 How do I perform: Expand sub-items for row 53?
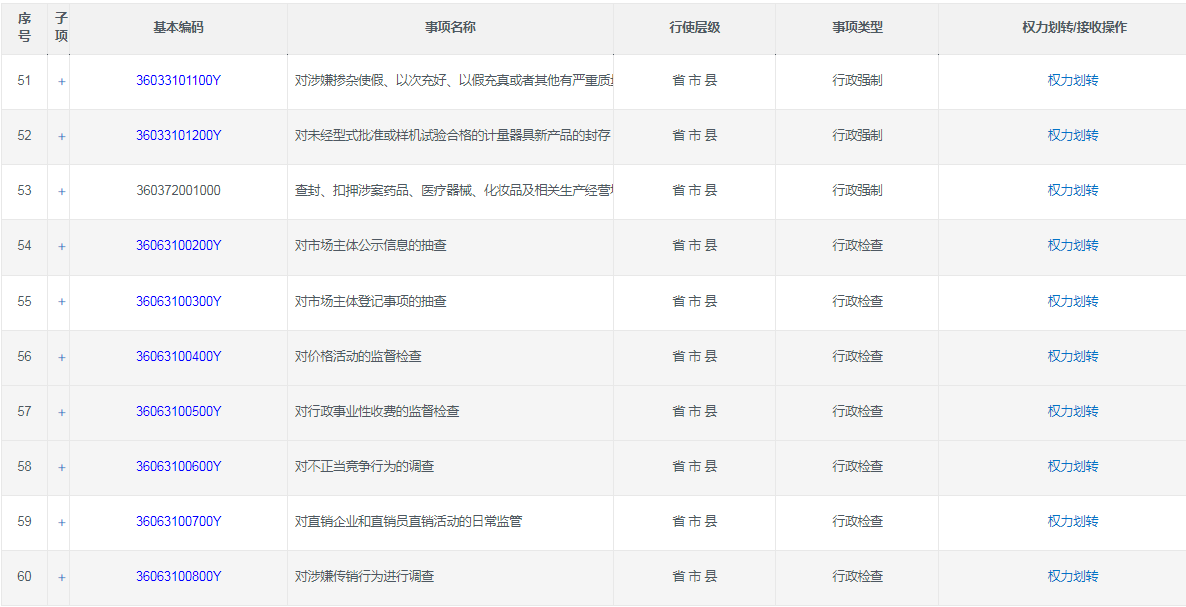pos(61,192)
